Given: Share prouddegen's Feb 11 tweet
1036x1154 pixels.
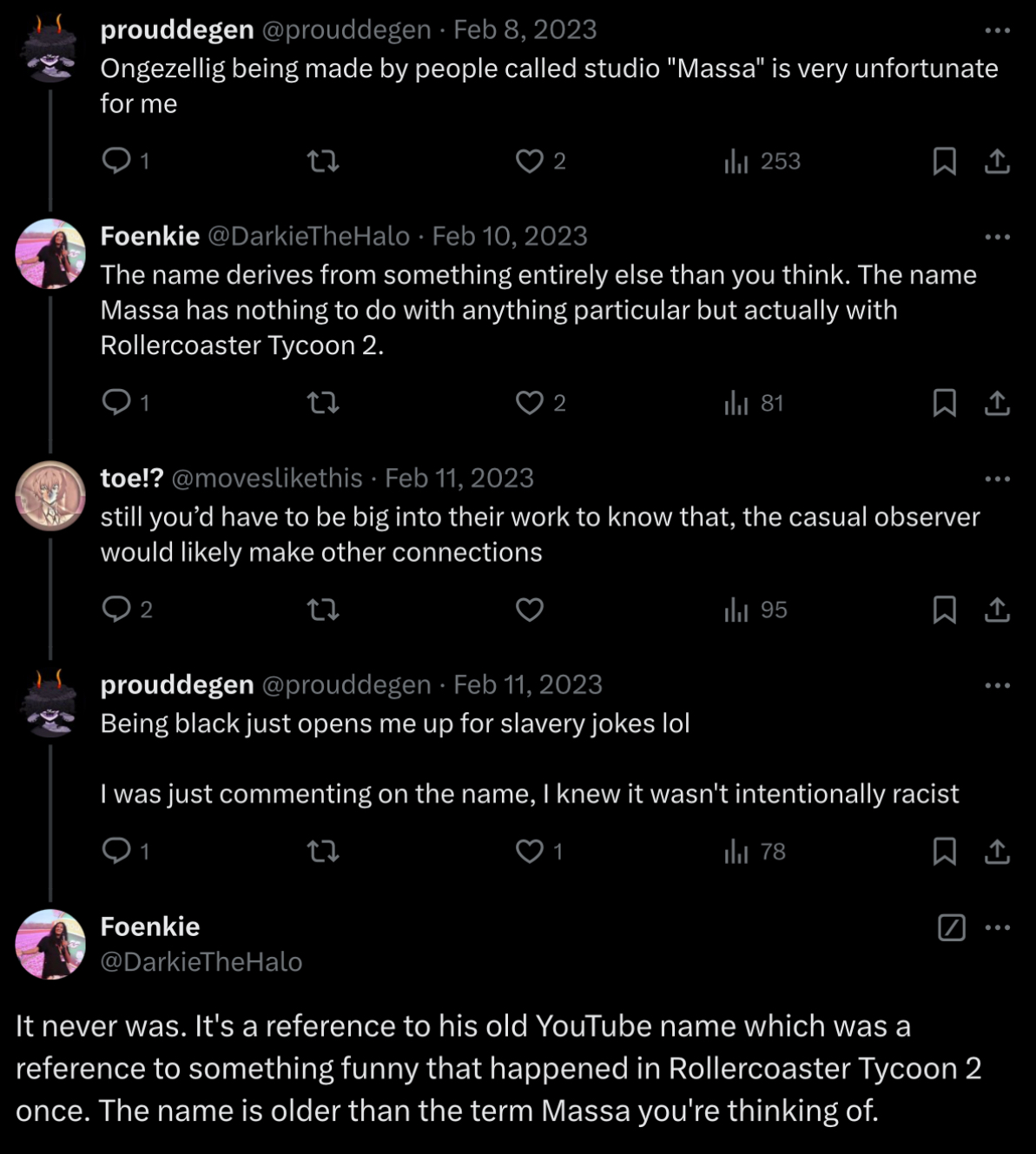Looking at the screenshot, I should [997, 852].
